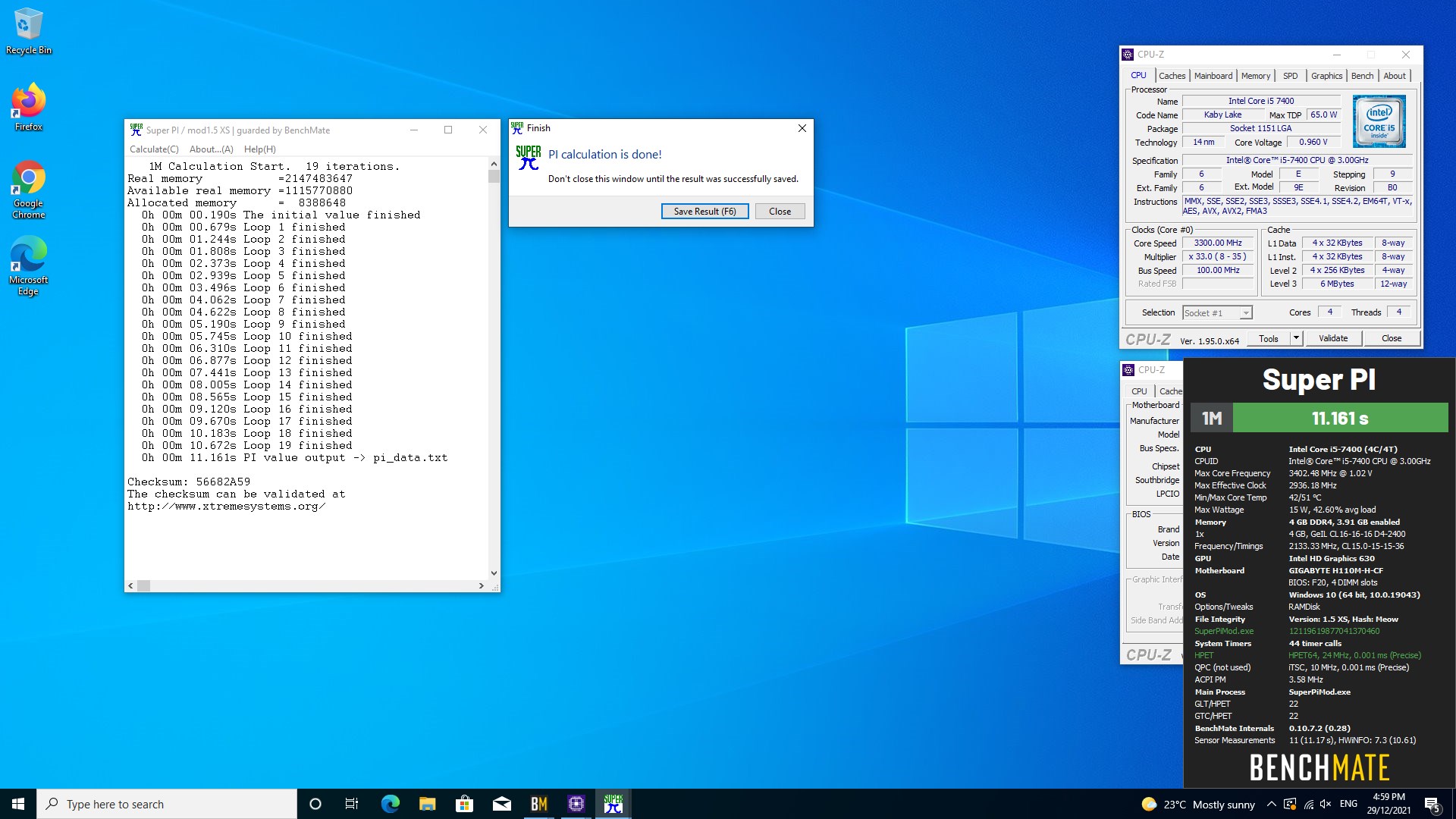This screenshot has height=819, width=1456.
Task: Select CPU tab in second CPU-Z window
Action: pos(1139,391)
